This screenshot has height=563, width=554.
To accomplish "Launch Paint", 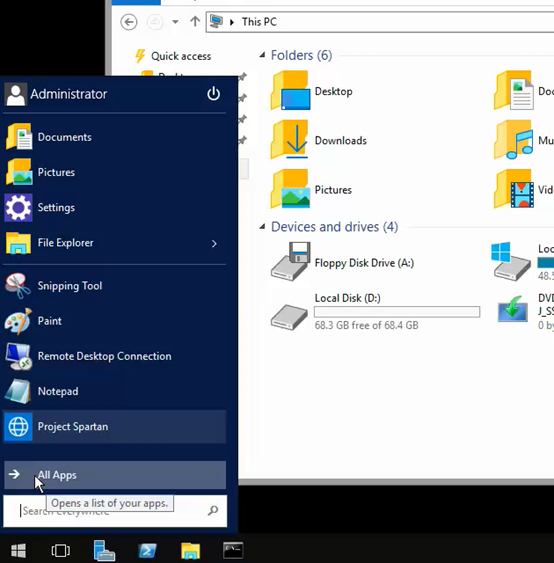I will [115, 321].
